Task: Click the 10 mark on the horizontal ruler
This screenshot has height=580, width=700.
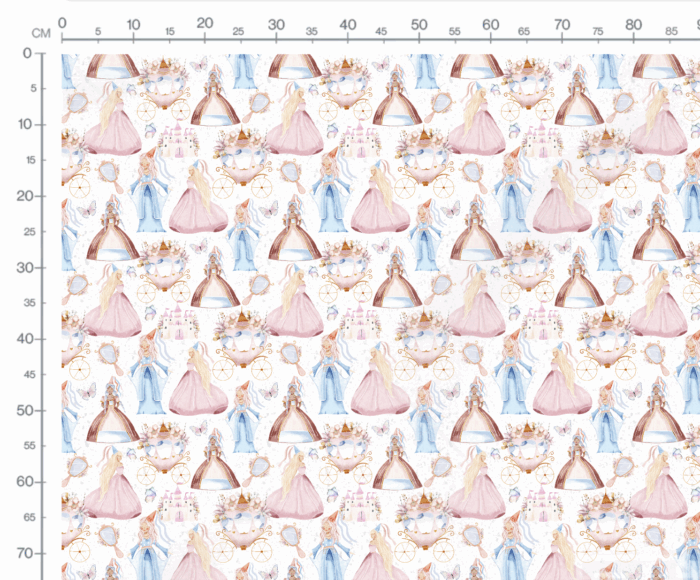Action: click(133, 25)
